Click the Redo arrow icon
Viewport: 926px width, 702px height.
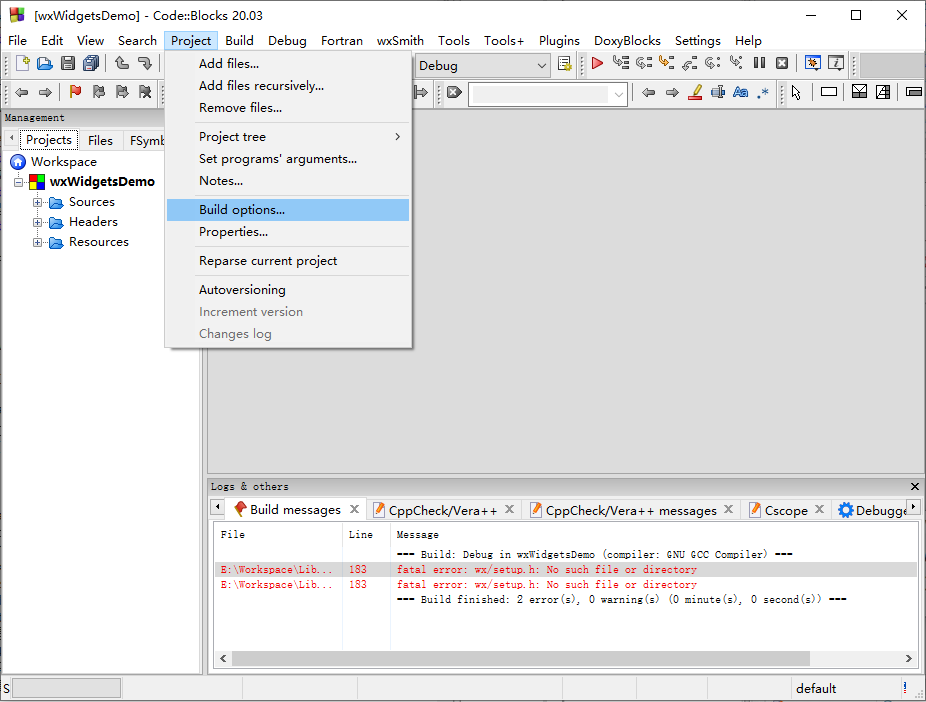click(145, 63)
